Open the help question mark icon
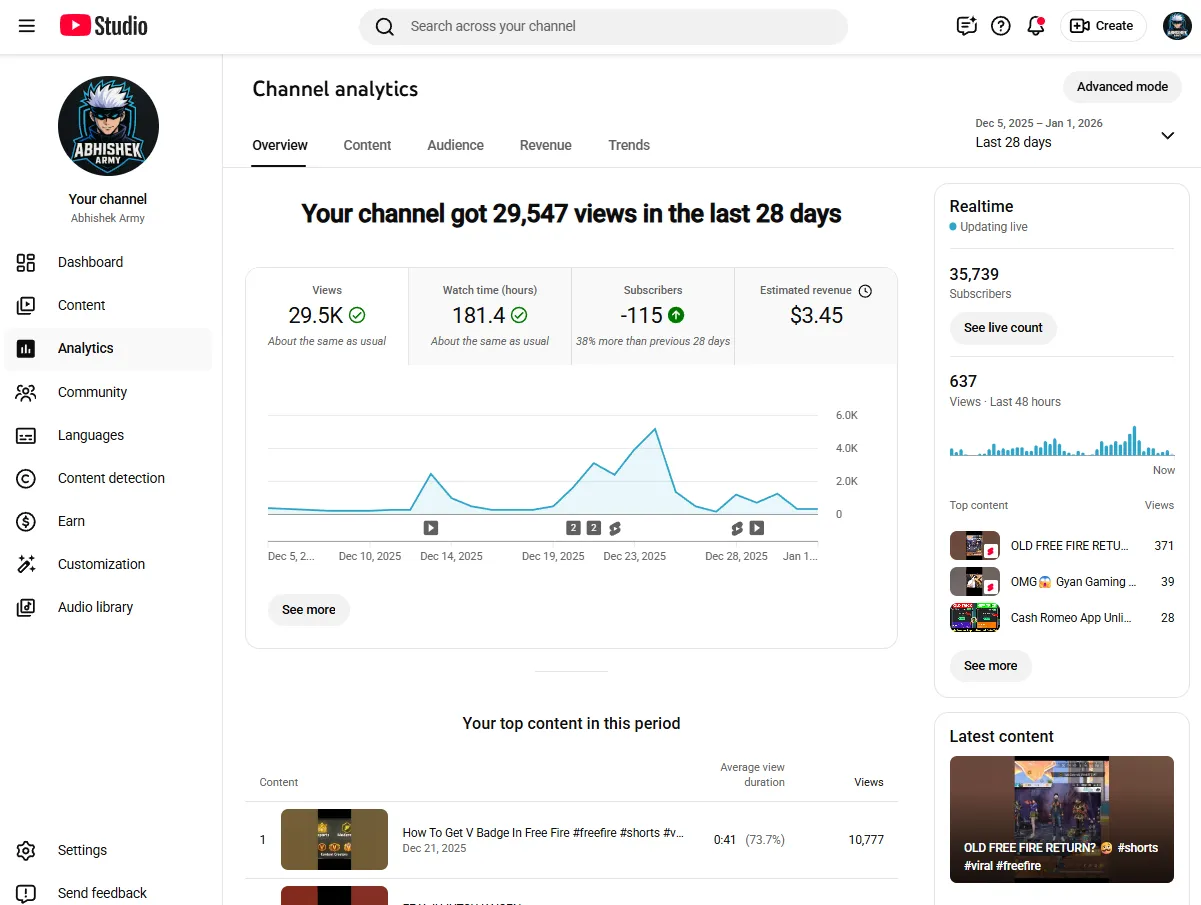Viewport: 1201px width, 905px height. pyautogui.click(x=1001, y=26)
